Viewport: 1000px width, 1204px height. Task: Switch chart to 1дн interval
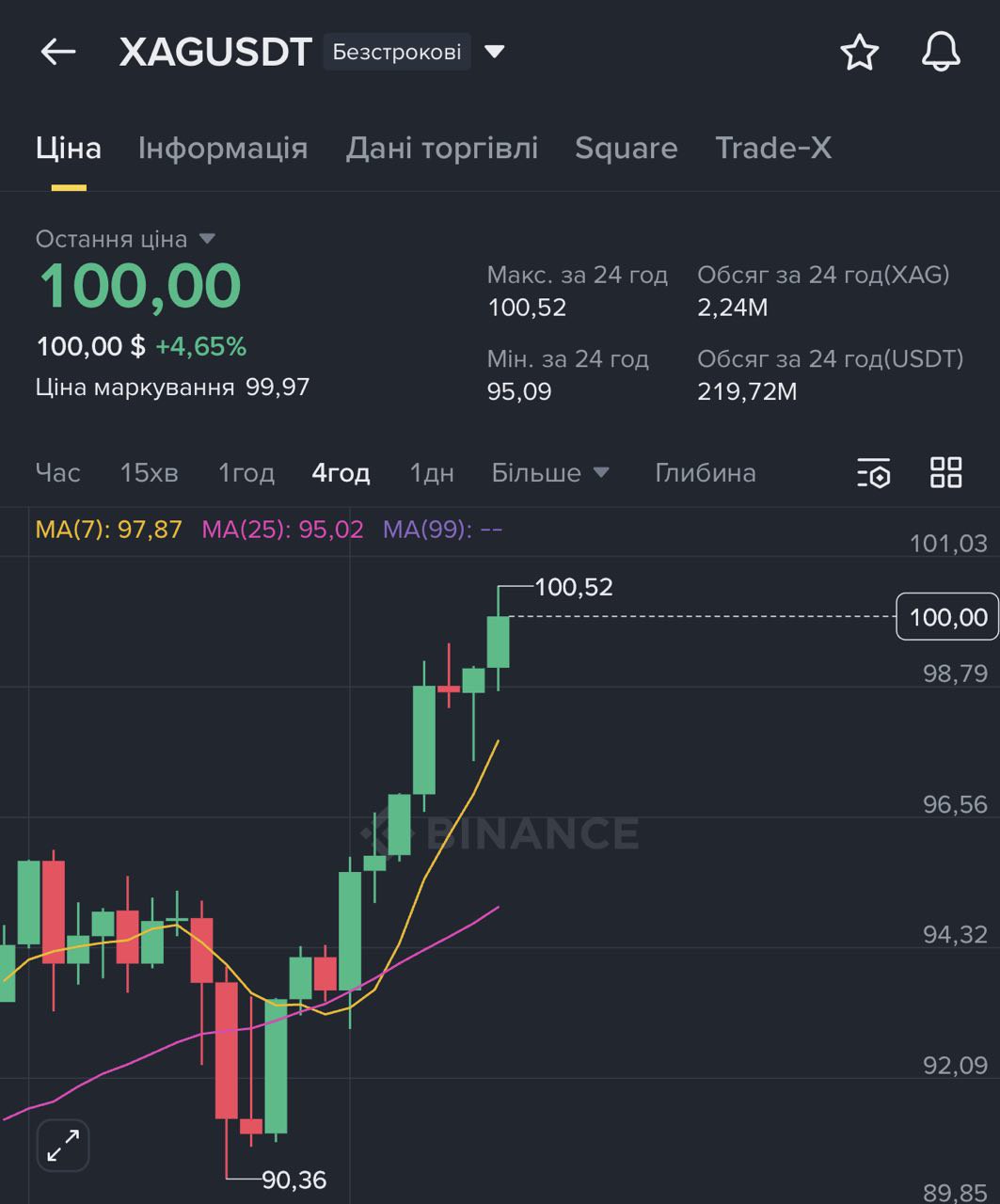(432, 472)
